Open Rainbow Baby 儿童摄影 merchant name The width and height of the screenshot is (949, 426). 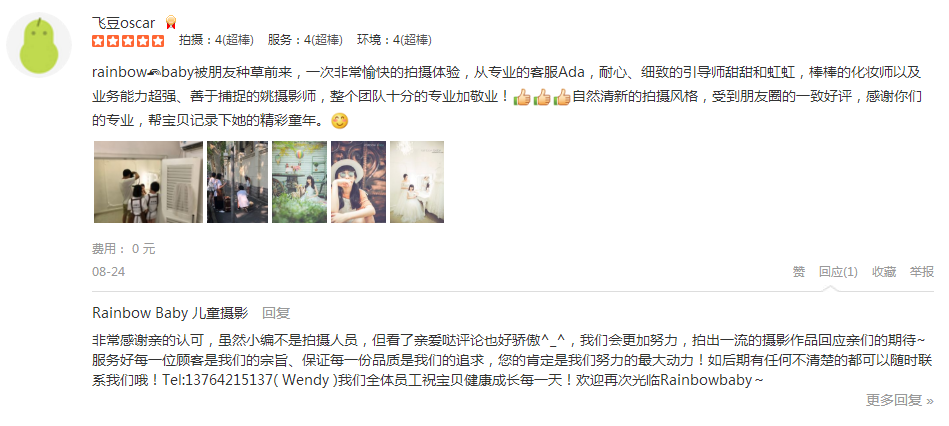(170, 313)
